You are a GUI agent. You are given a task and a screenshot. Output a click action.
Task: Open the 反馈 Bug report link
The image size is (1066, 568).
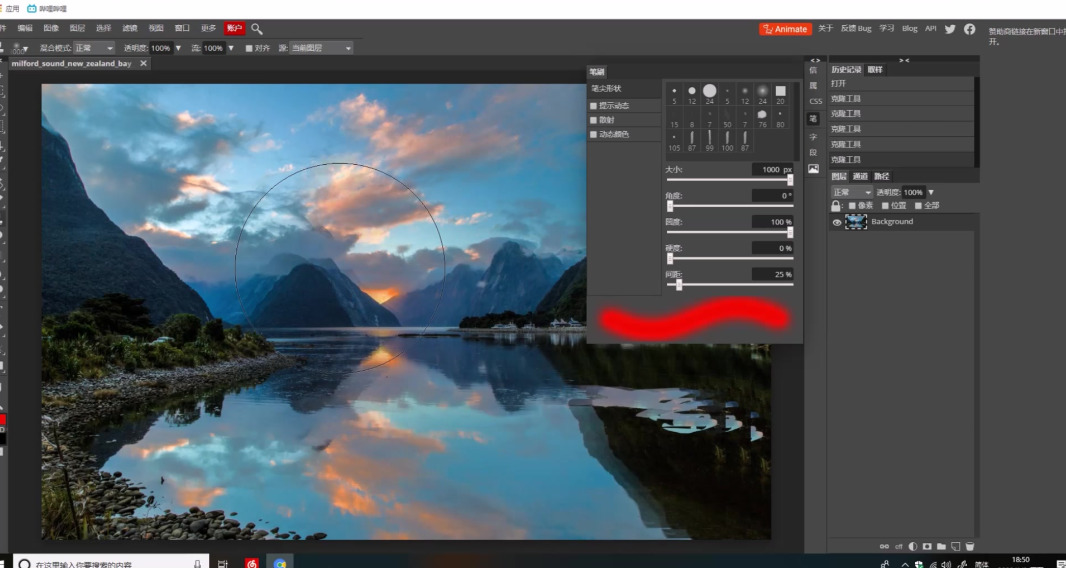pos(856,29)
